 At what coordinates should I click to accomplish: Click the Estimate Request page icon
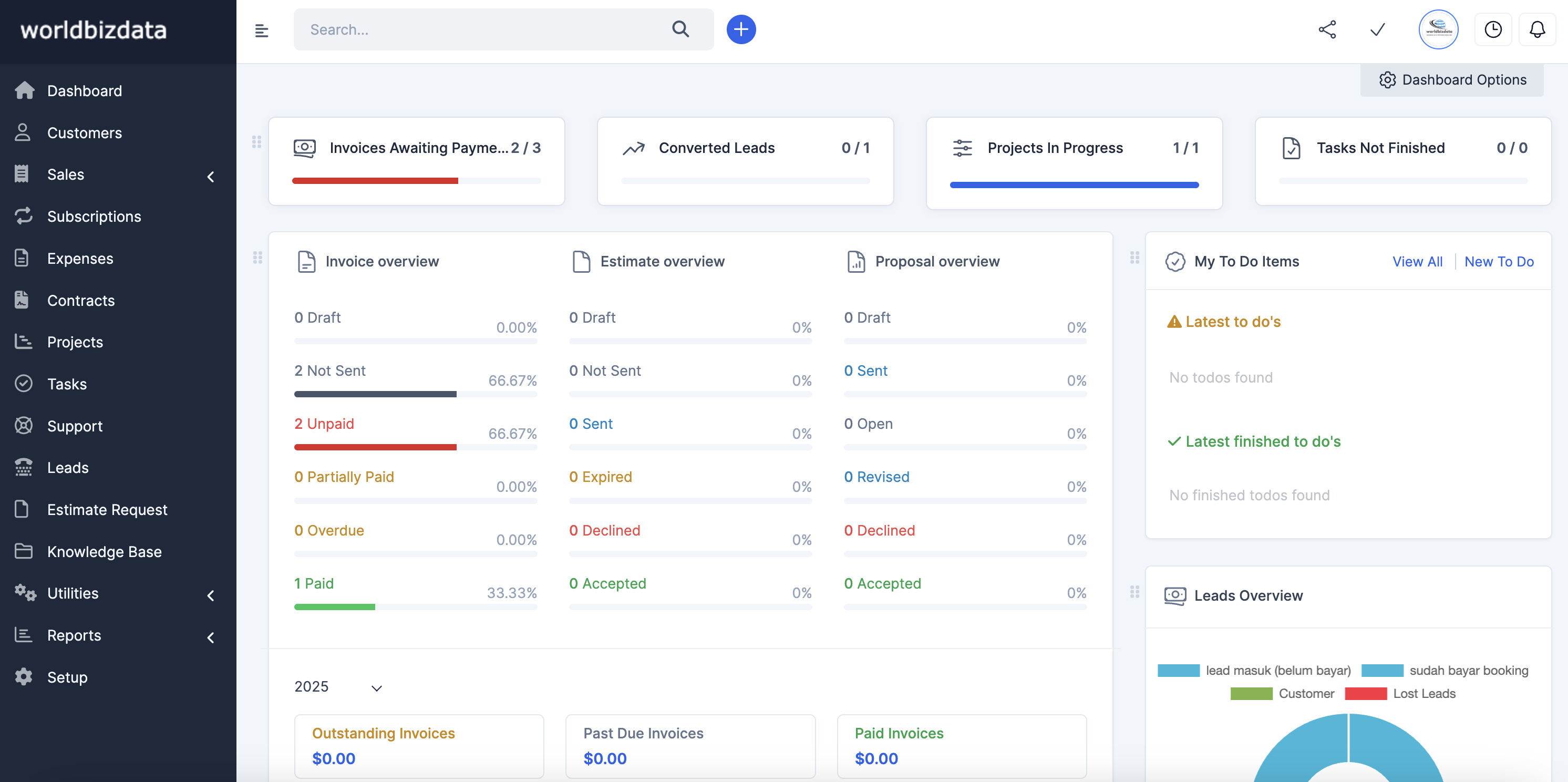point(22,509)
